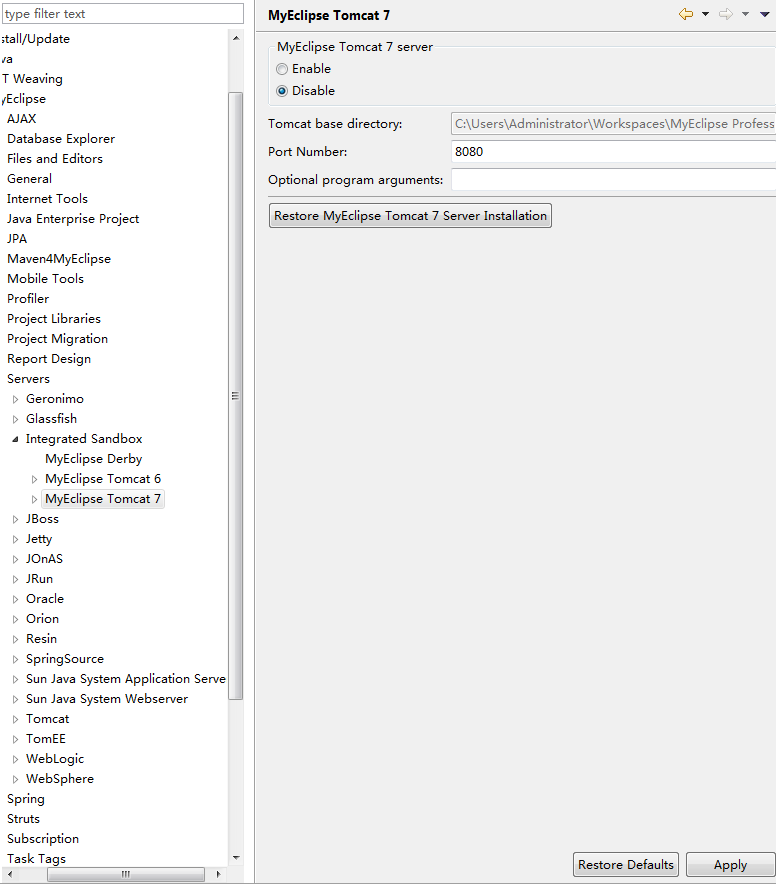Select the AJAX preferences item
The image size is (776, 885).
pyautogui.click(x=21, y=119)
